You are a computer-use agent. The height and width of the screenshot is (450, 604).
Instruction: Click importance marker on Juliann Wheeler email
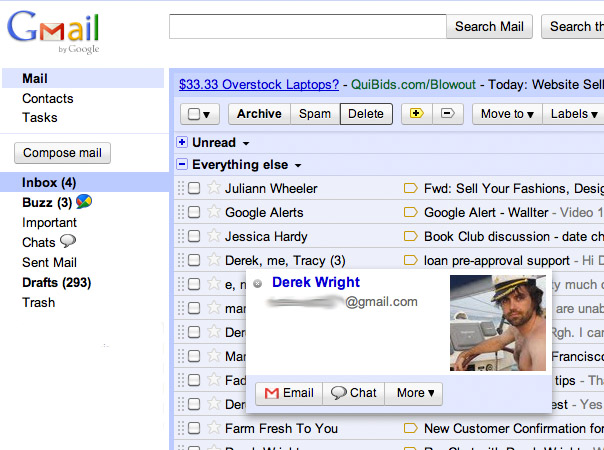[x=410, y=188]
